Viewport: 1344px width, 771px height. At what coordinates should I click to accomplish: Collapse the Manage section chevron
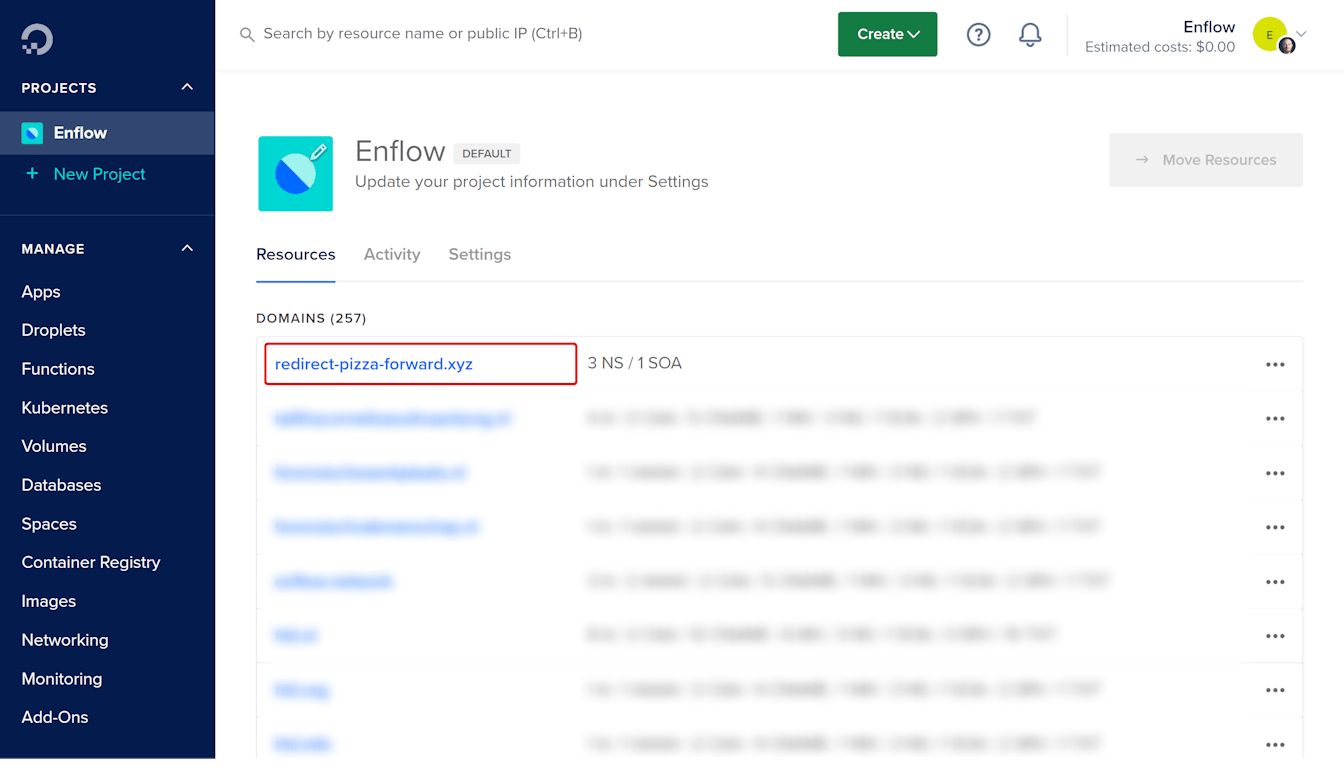[187, 249]
